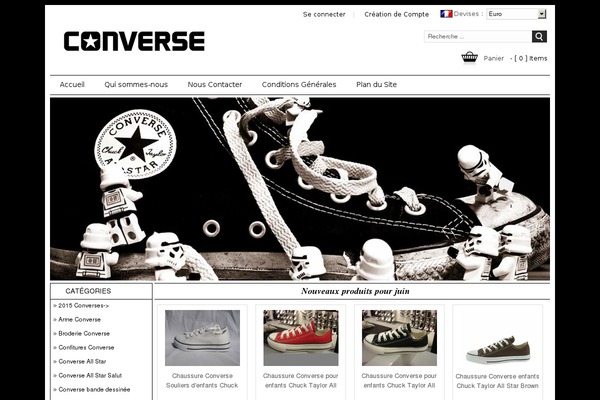
Task: Open Chaussure Converse enfants Chuck Taylor Brown link
Action: click(497, 381)
